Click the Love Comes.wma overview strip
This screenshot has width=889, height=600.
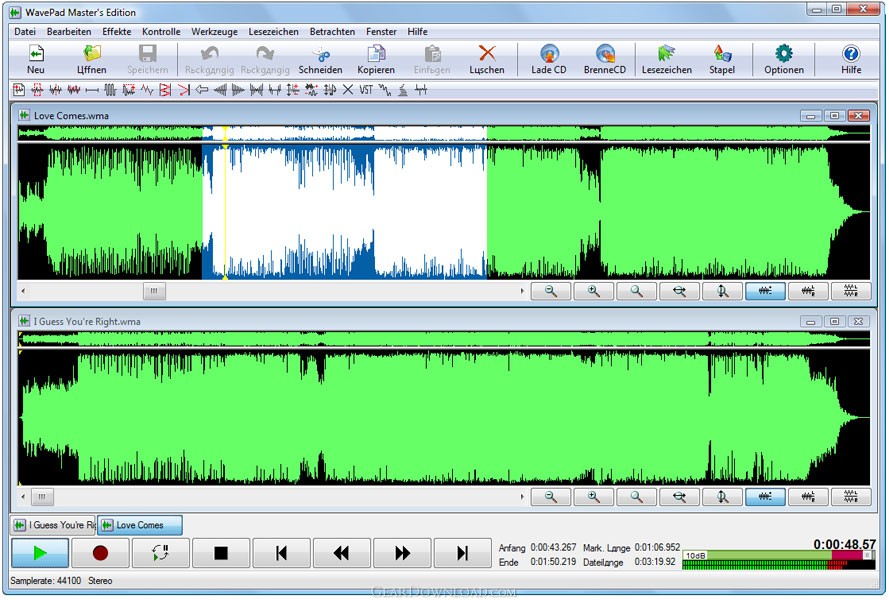click(443, 133)
